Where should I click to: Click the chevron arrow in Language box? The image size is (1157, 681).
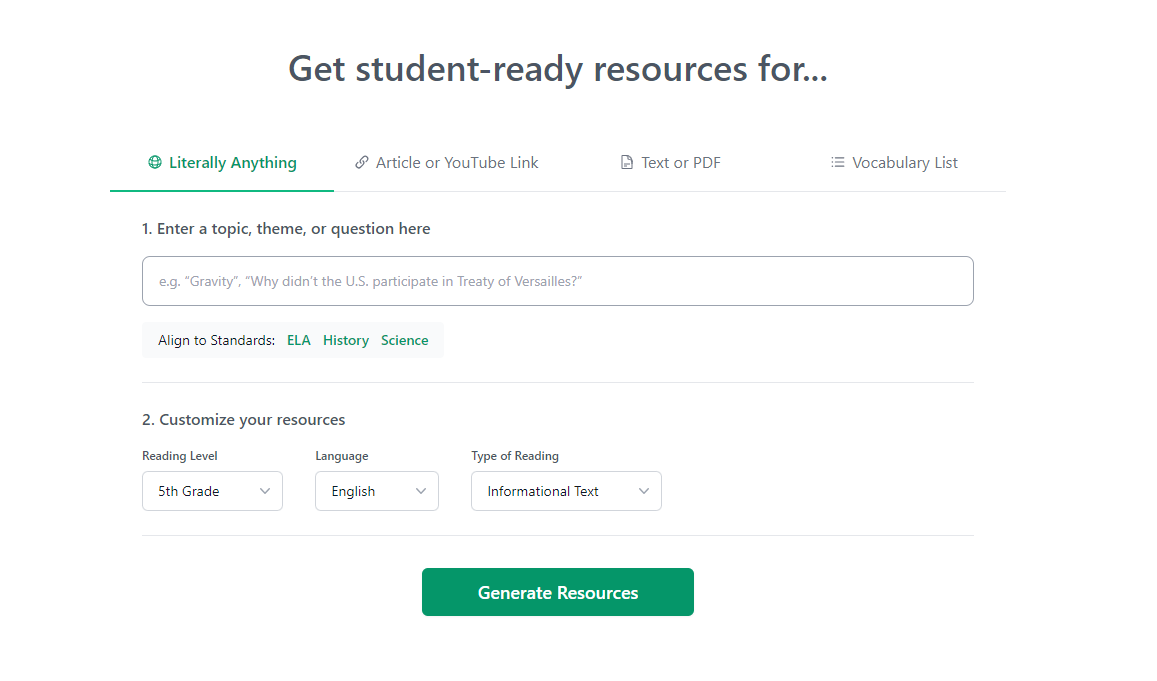[421, 491]
